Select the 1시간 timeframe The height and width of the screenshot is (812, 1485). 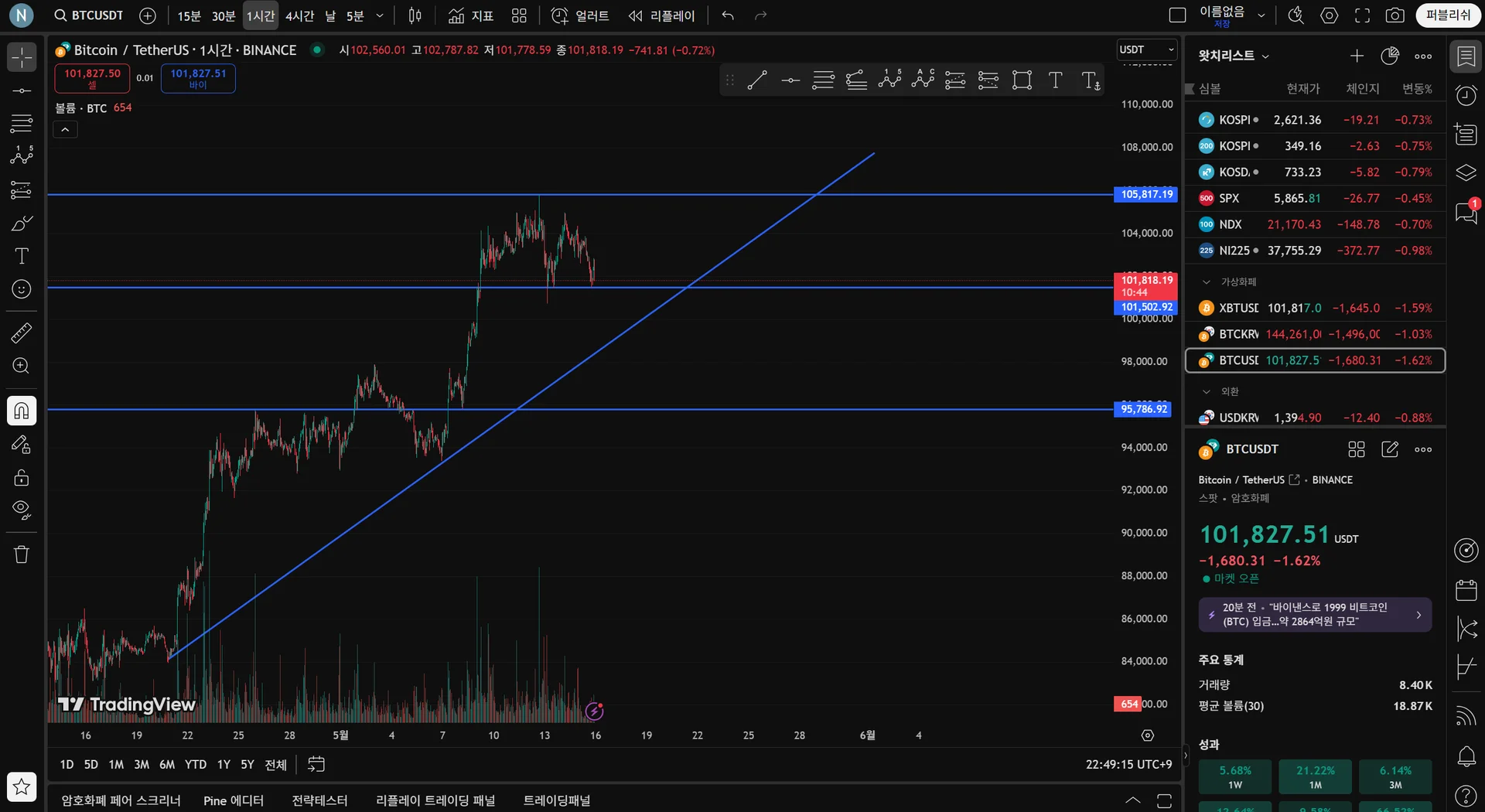[261, 15]
